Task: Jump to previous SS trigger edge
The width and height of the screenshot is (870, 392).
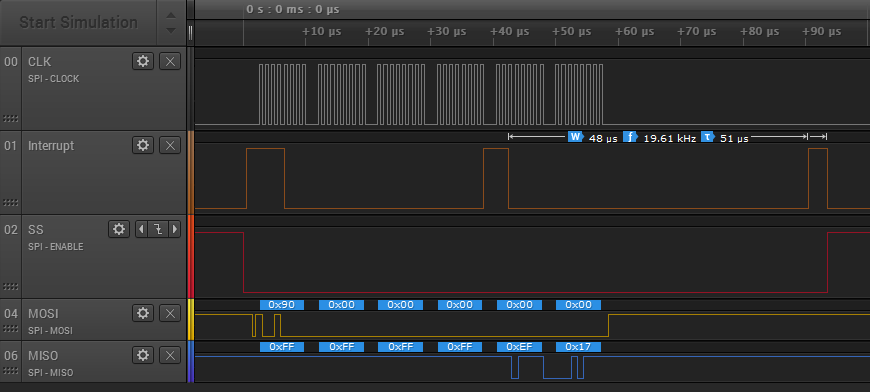Action: 141,229
